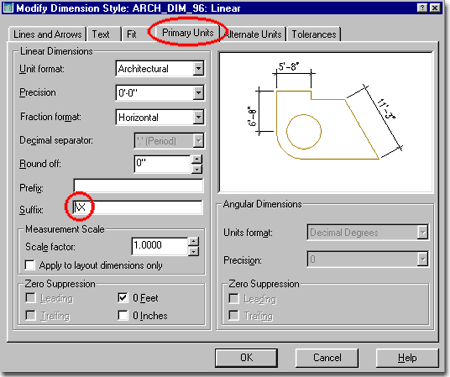The height and width of the screenshot is (377, 450).
Task: Decrease Scale factor with down arrow
Action: 193,251
